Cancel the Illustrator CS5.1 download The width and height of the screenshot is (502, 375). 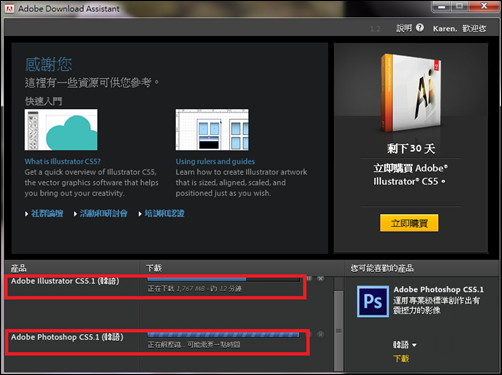click(320, 278)
